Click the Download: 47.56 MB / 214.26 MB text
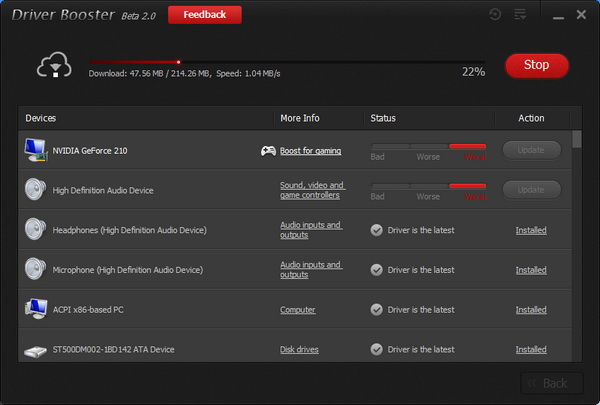Viewport: 600px width, 405px height. 150,73
